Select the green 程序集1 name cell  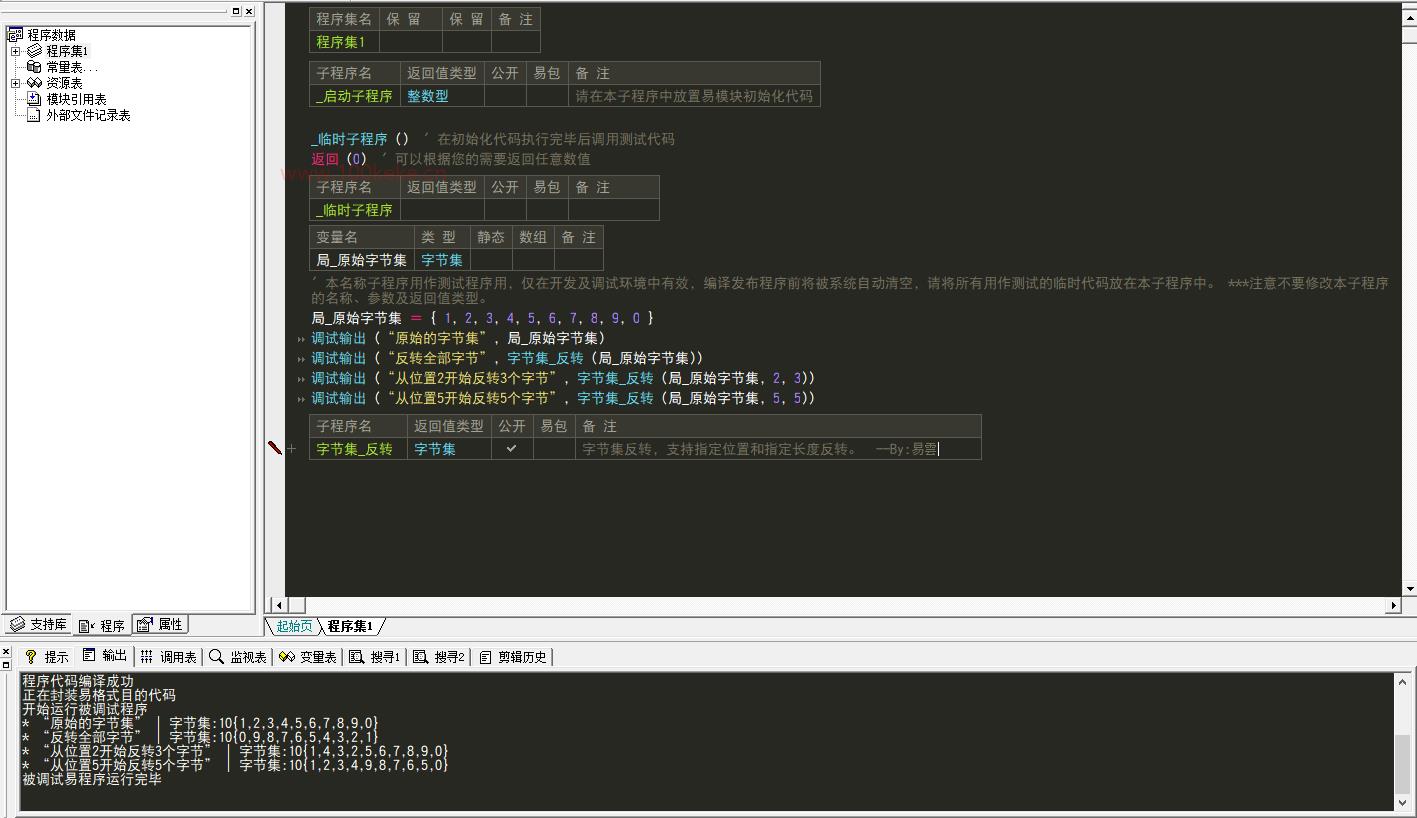(344, 42)
